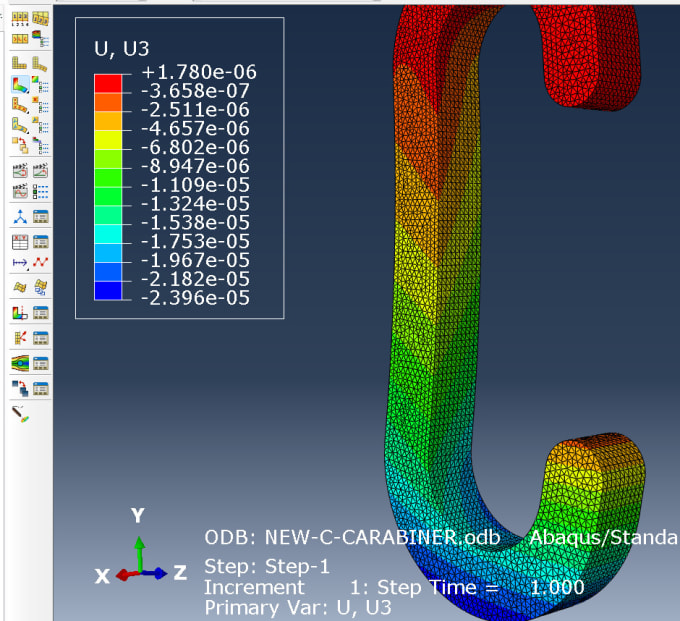Click the red X axis of view triad
Viewport: 680px width, 621px height.
[x=126, y=575]
